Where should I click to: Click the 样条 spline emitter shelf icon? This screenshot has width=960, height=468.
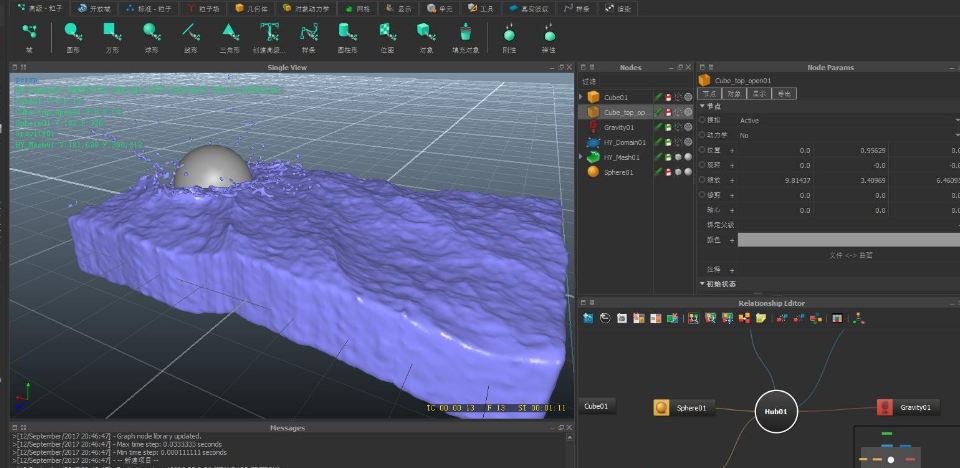point(308,31)
